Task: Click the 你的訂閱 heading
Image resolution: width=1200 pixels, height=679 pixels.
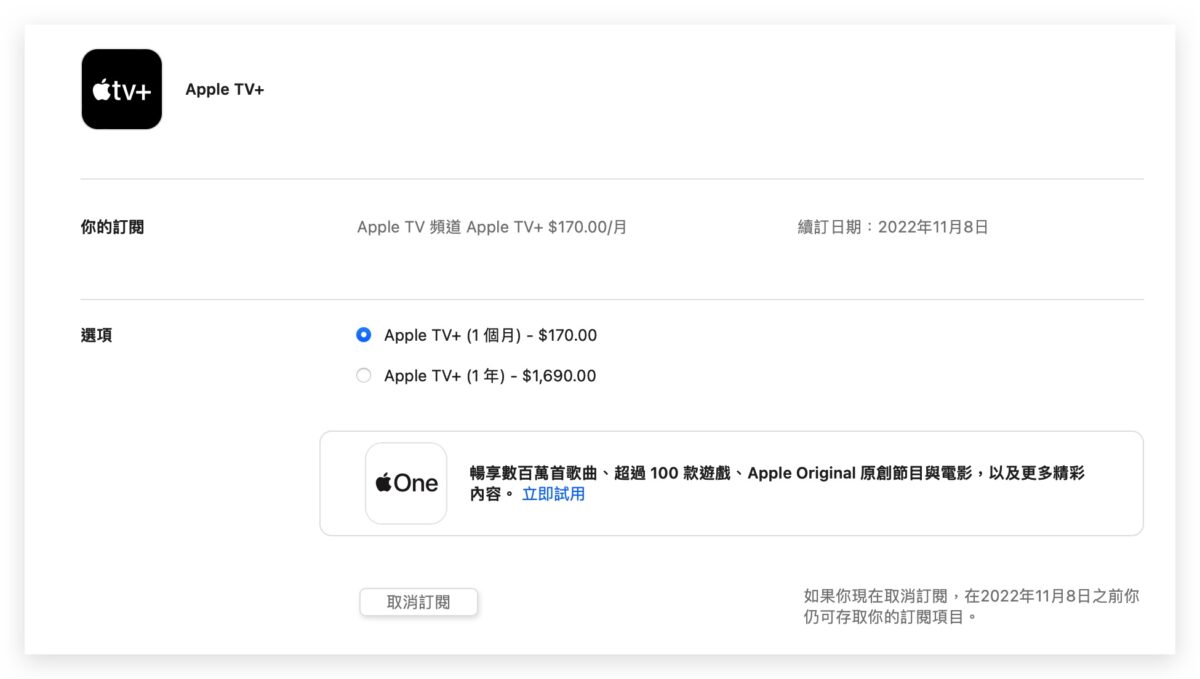Action: point(112,227)
